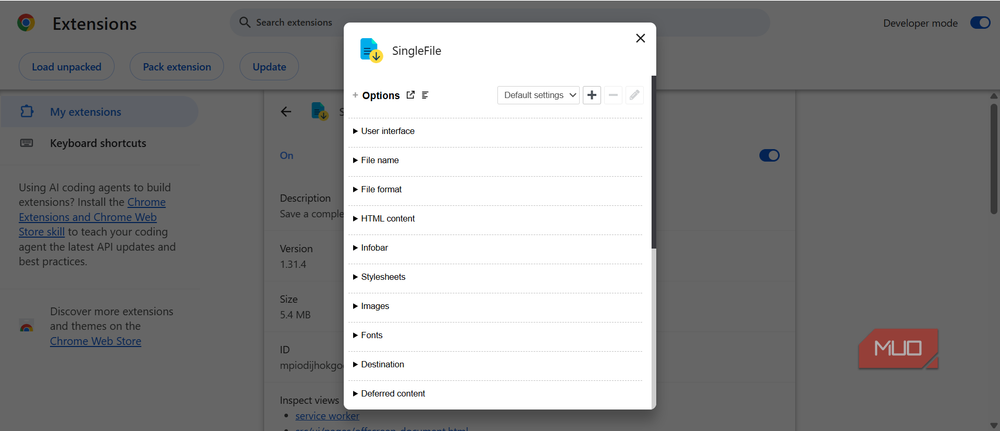Click the page scrollbar up arrow
Viewport: 1000px width, 431px height.
point(994,96)
